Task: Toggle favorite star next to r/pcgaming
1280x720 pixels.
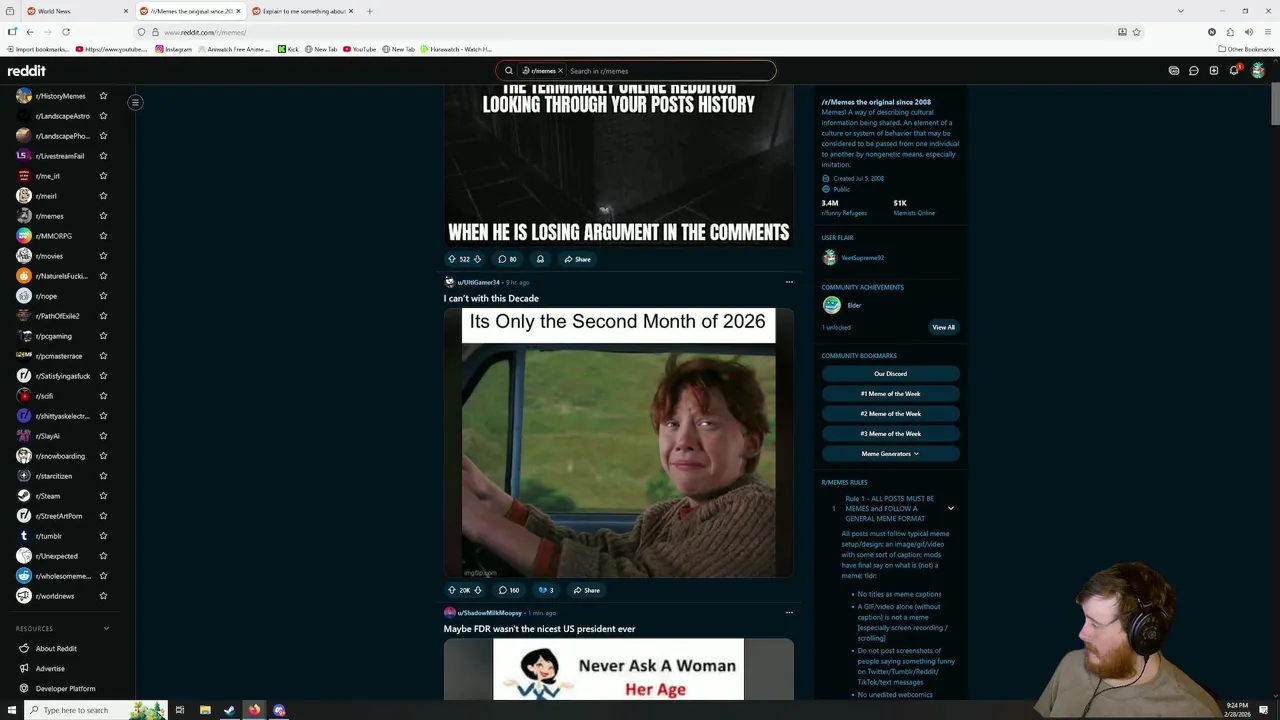Action: coord(103,336)
